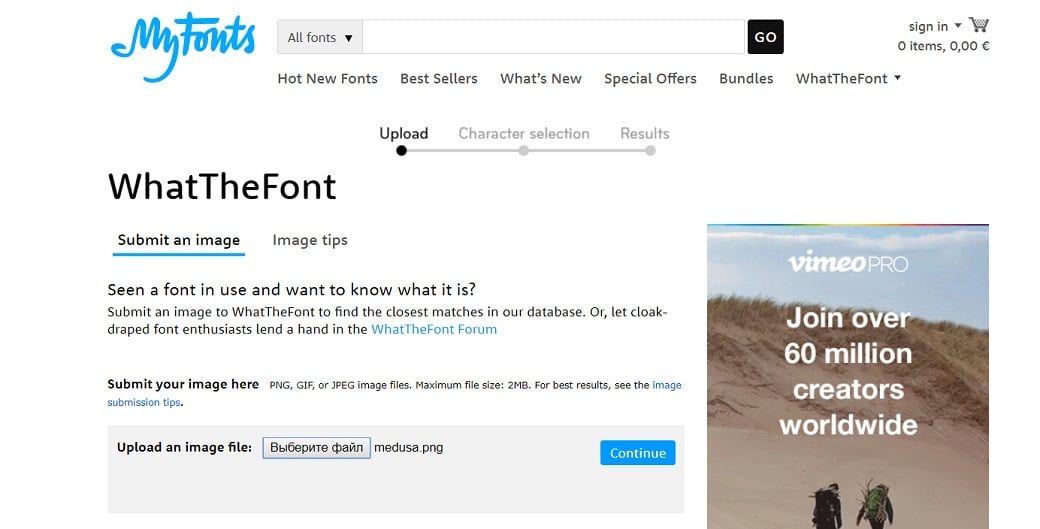Open Hot New Fonts page
The height and width of the screenshot is (529, 1040).
[x=327, y=78]
